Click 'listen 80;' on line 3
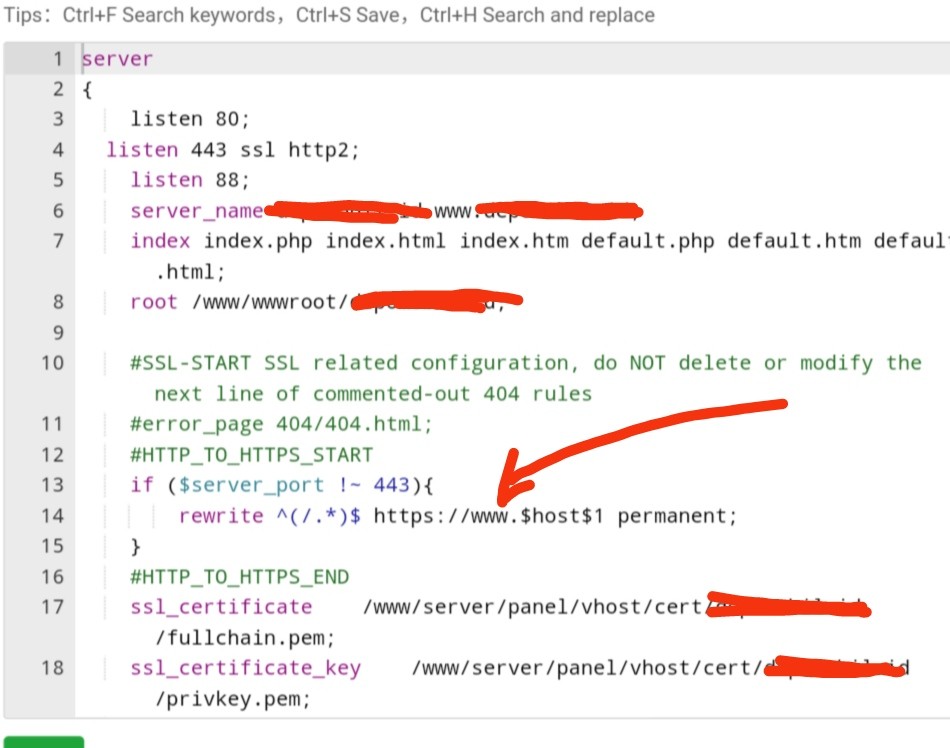The height and width of the screenshot is (748, 950). coord(190,119)
